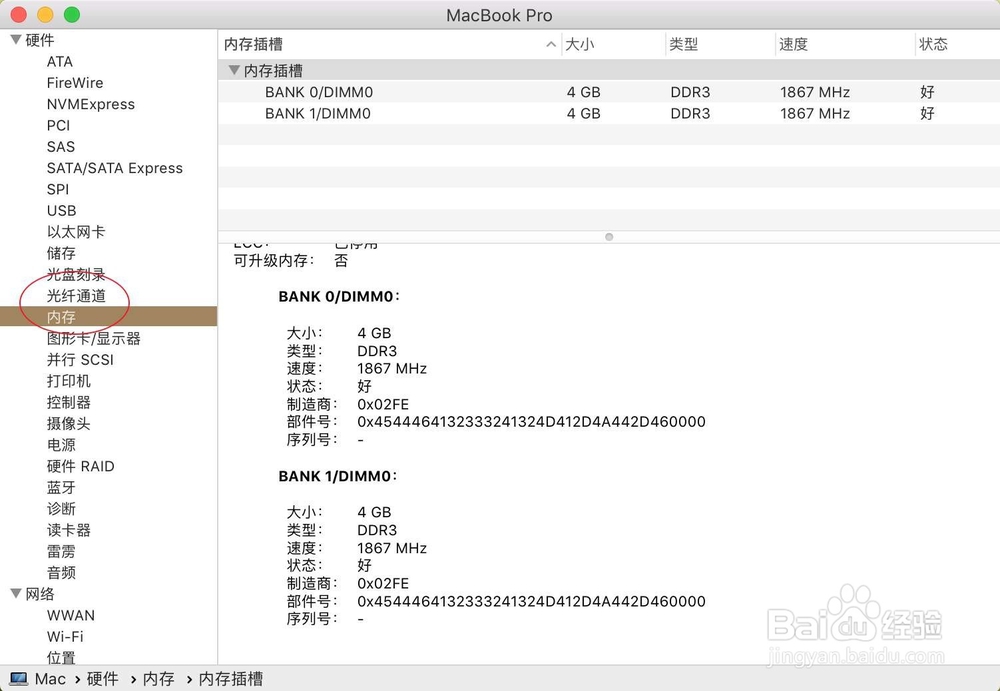The image size is (1000, 691).
Task: Open SATA/SATA Express information
Action: pos(114,168)
